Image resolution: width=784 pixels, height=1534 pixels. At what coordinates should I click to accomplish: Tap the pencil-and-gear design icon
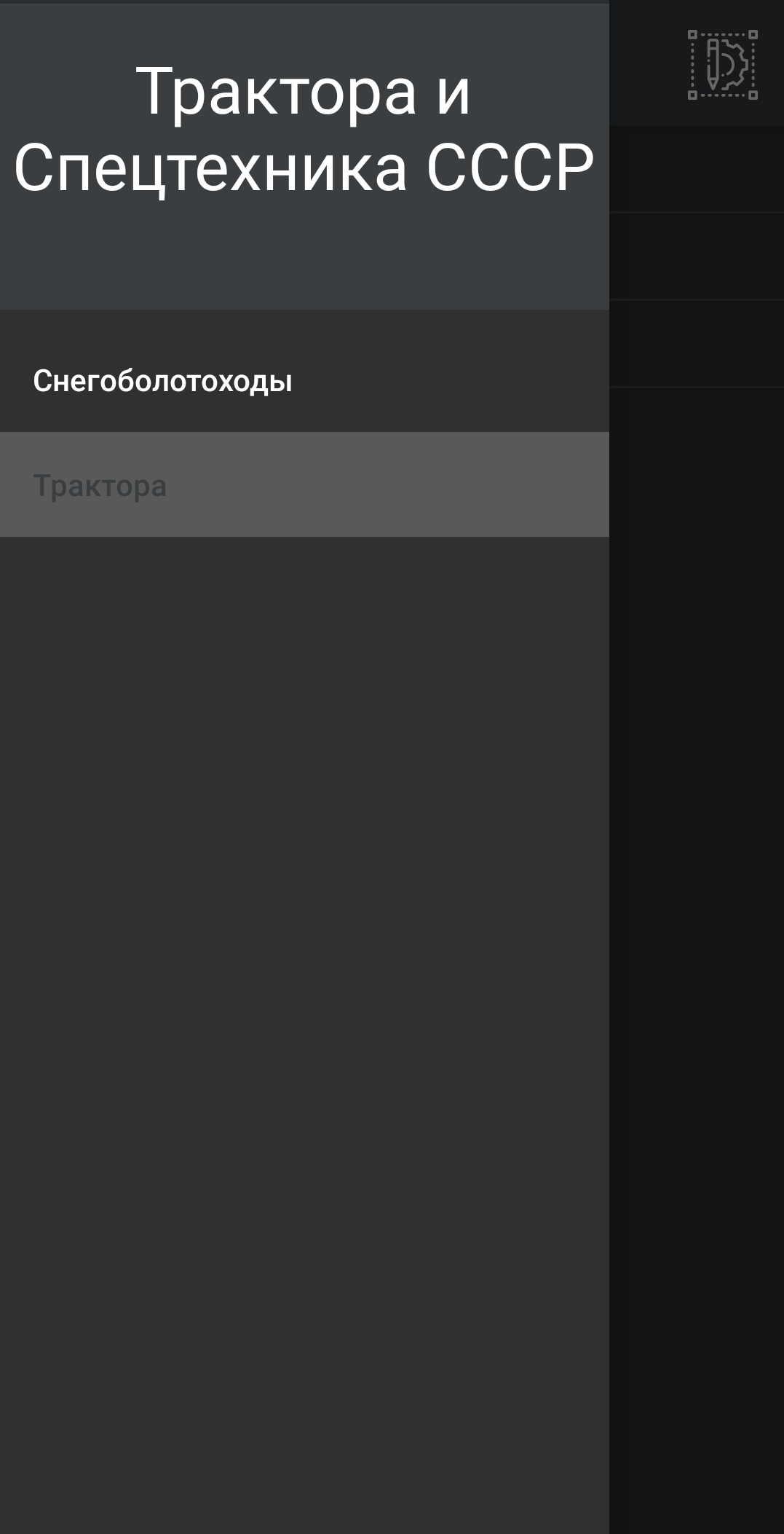[723, 65]
